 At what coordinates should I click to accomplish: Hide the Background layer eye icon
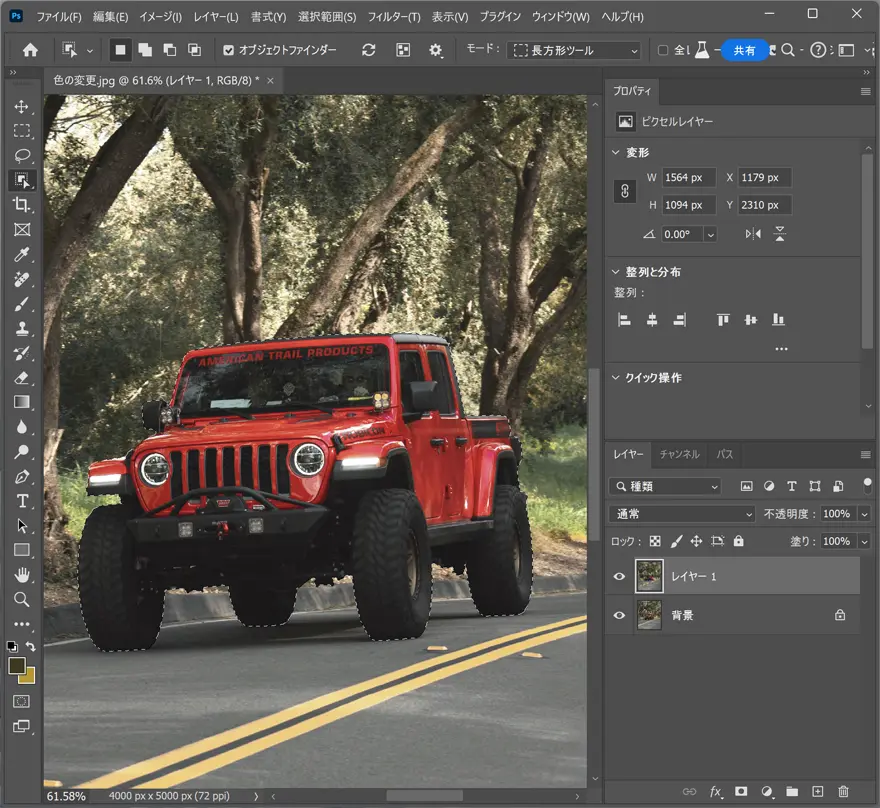(x=619, y=615)
